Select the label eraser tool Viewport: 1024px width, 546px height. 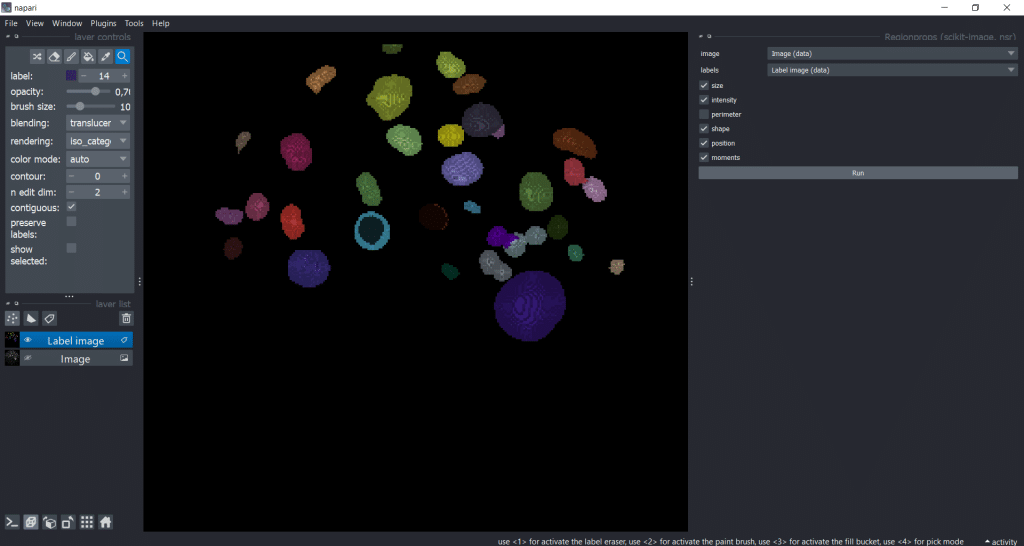click(54, 57)
